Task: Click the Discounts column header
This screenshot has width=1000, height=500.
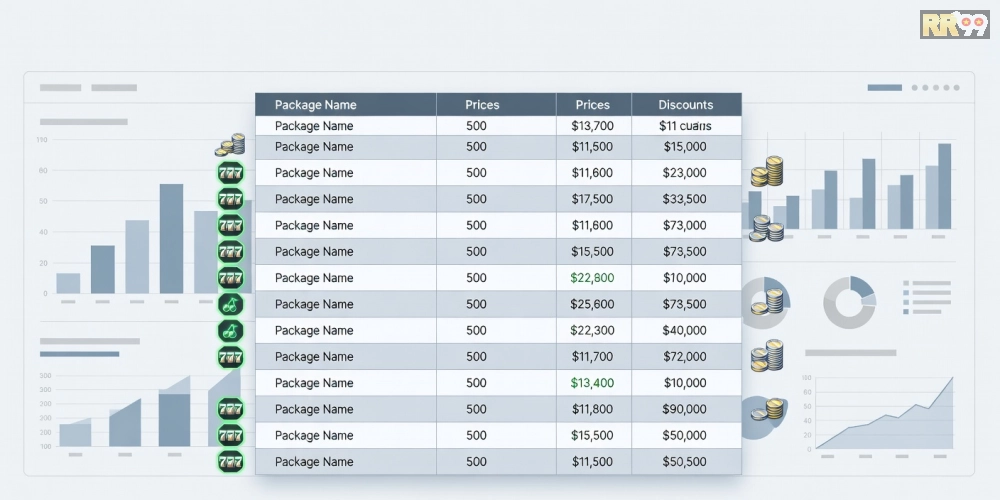Action: pyautogui.click(x=686, y=105)
